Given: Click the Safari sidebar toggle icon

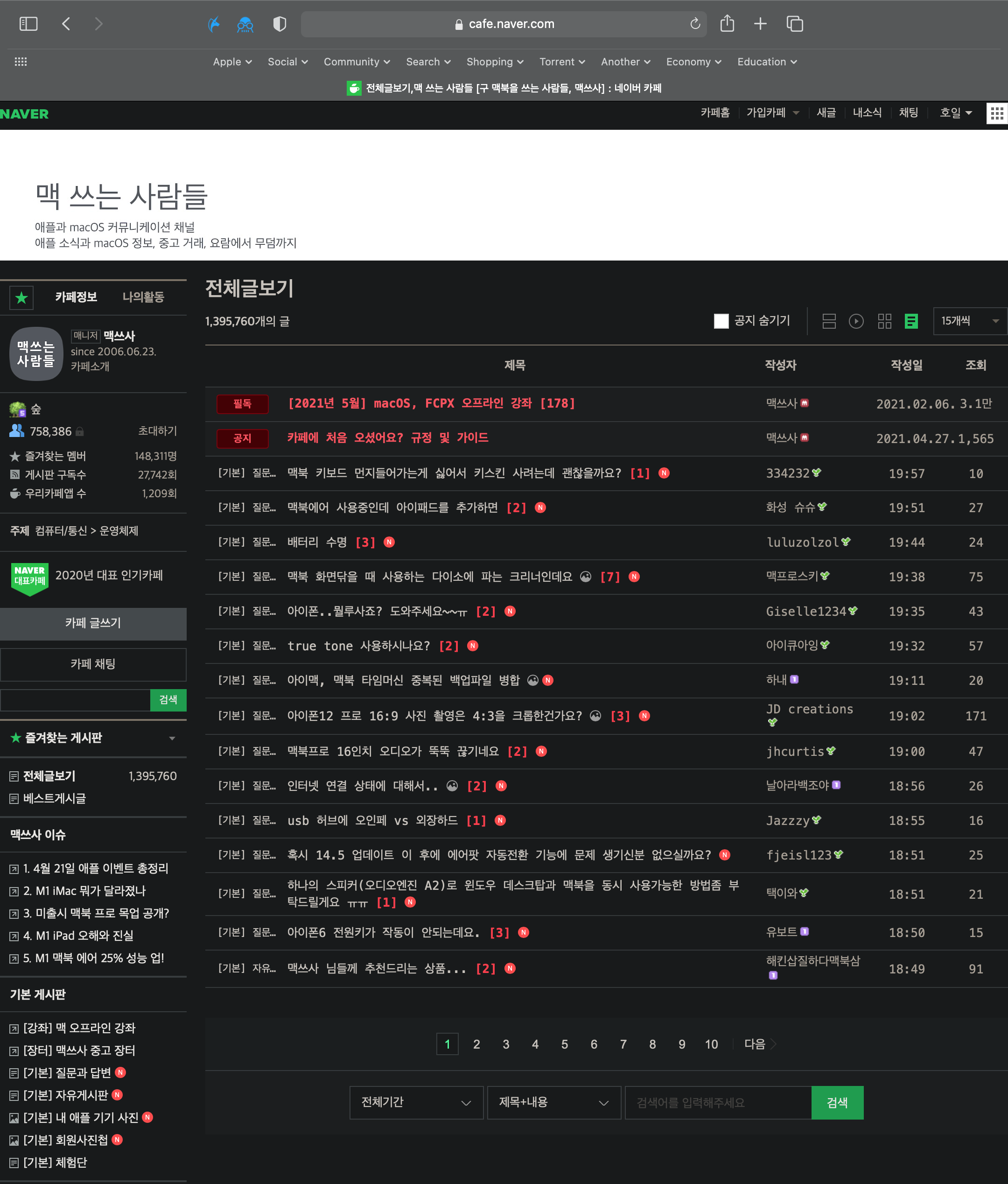Looking at the screenshot, I should pos(28,23).
